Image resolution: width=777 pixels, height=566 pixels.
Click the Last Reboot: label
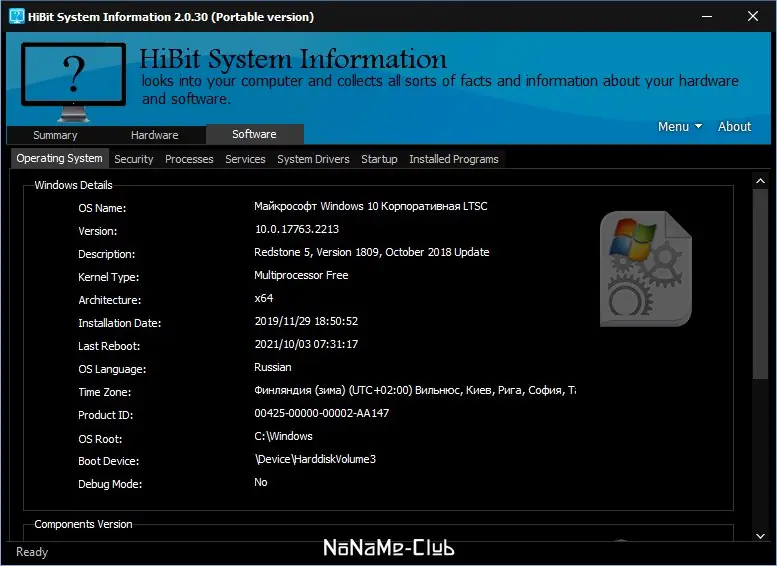pyautogui.click(x=109, y=346)
